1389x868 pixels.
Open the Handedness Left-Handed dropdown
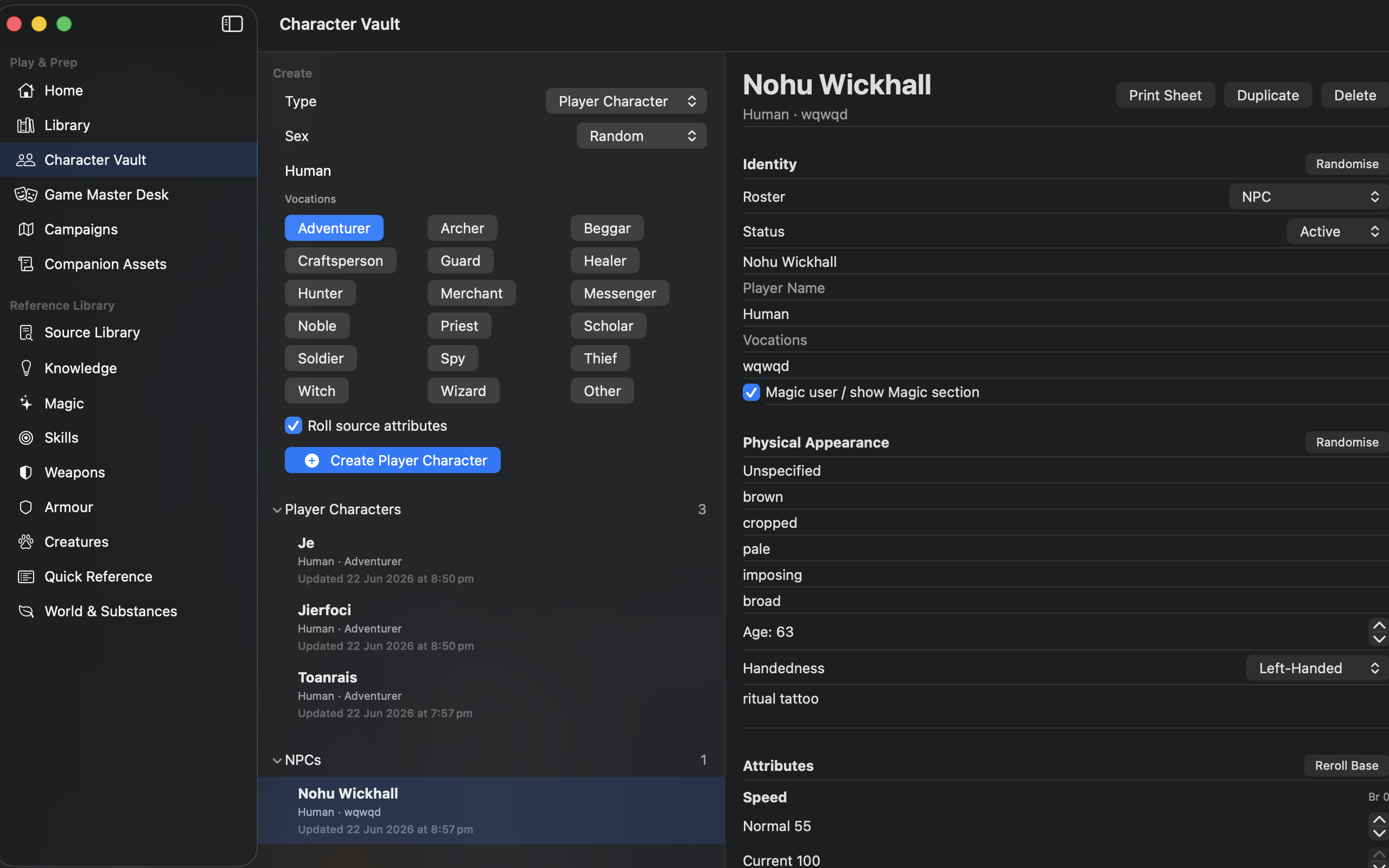click(1317, 668)
